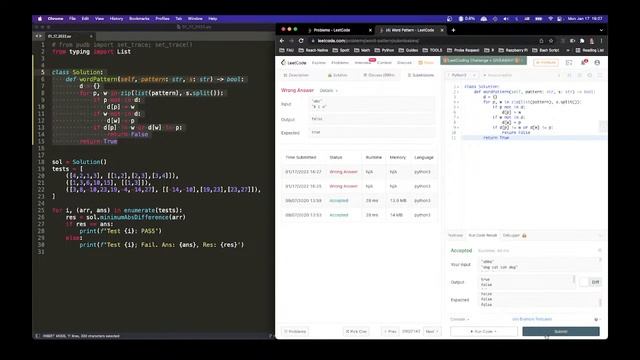Viewport: 640px width, 360px height.
Task: Reload the LeetCode page
Action: 301,41
